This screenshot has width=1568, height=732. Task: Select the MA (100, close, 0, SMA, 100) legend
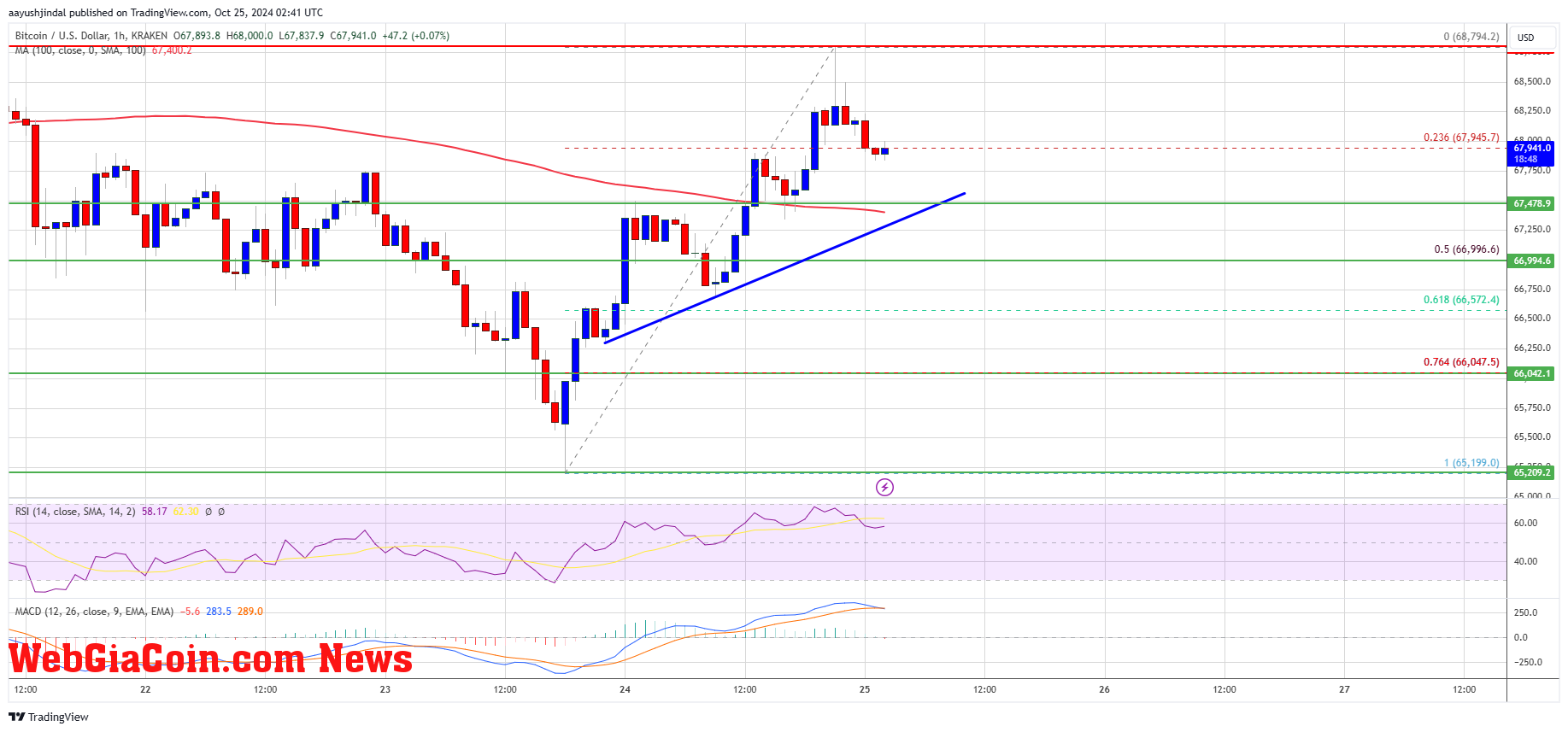79,50
